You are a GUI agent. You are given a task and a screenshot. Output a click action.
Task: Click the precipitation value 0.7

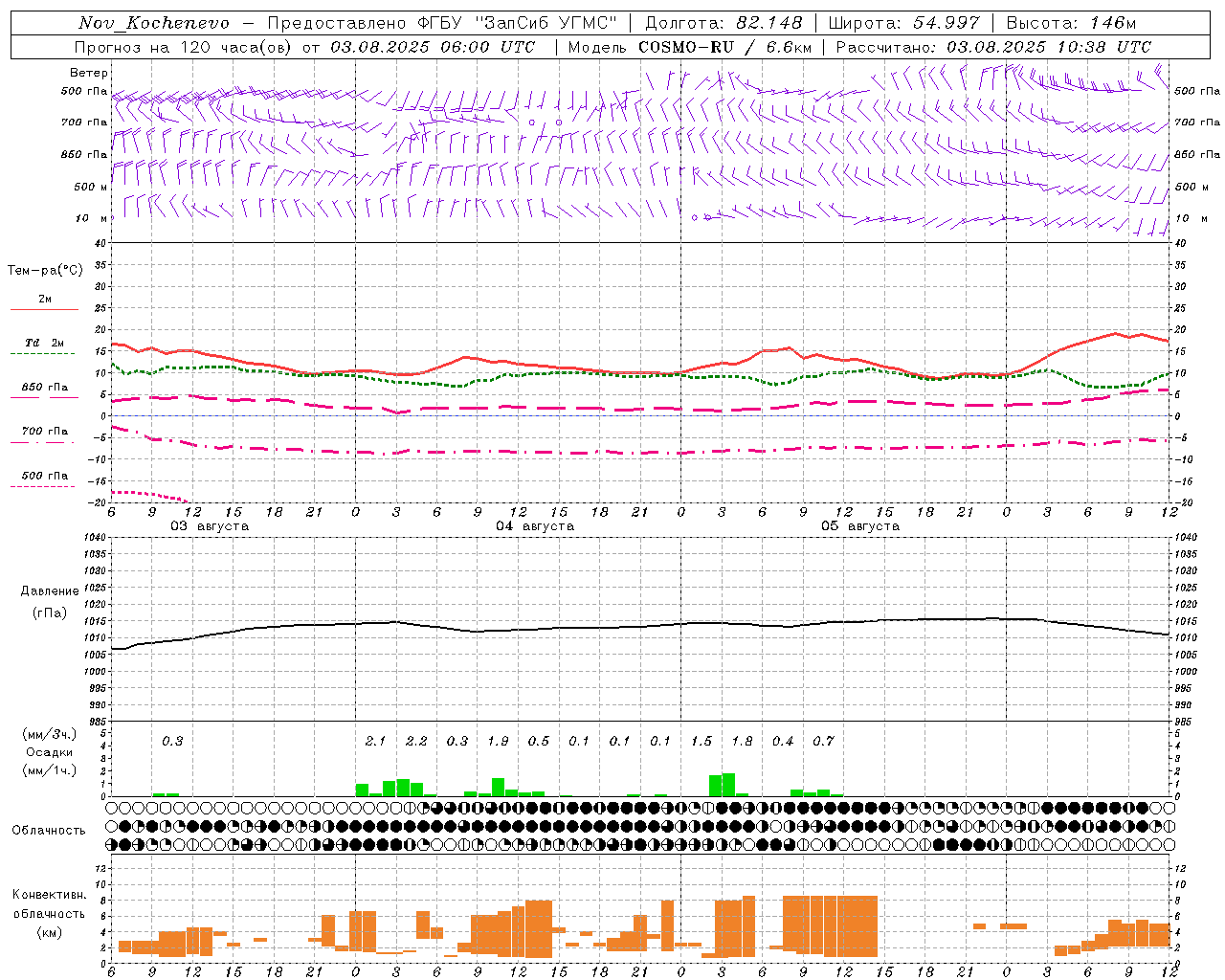click(823, 741)
